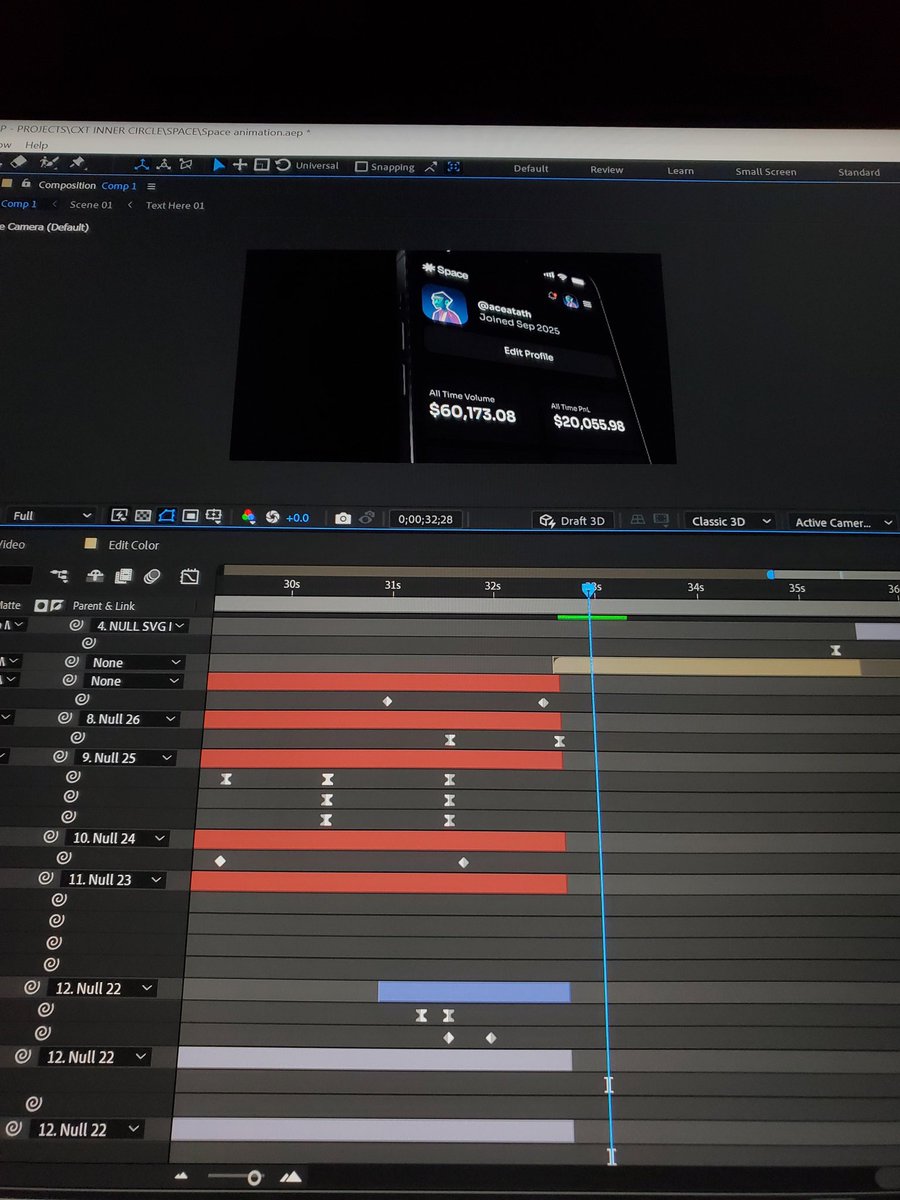Open the Fast Previews lightning icon
Screen dimensions: 900x1200
120,516
